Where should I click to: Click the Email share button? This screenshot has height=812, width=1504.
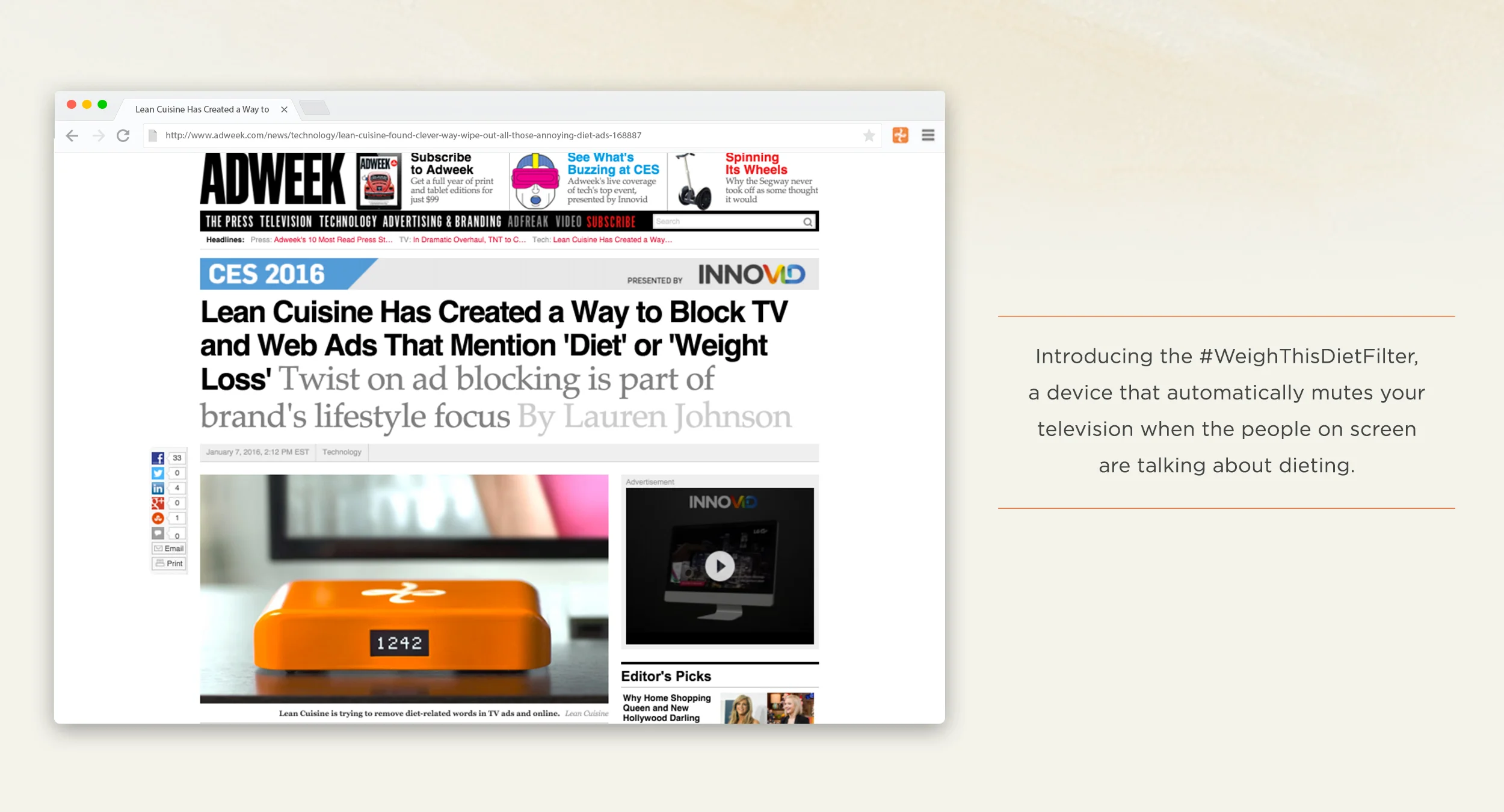point(168,549)
